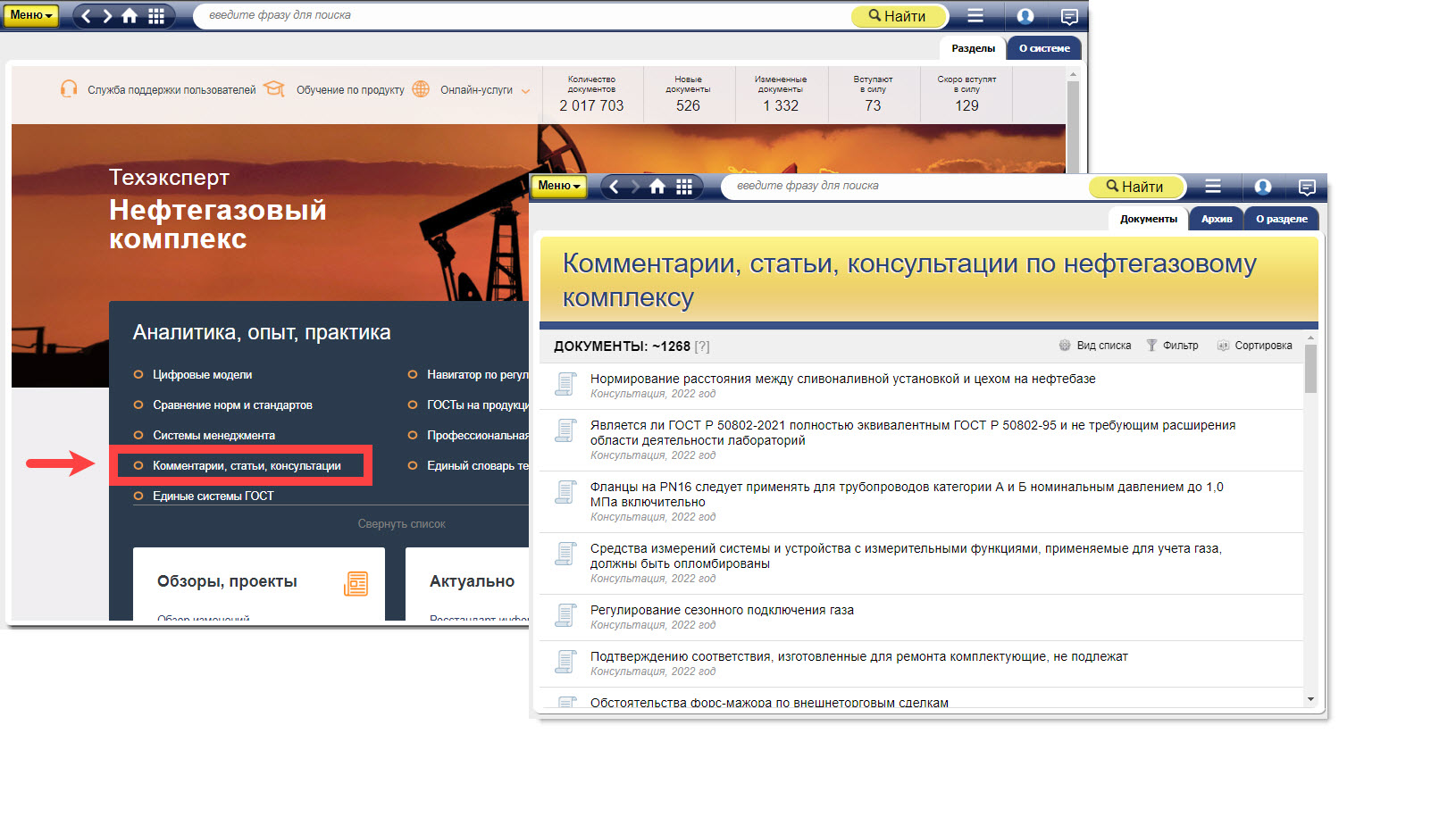Open the Новые документы 526 counter

[688, 95]
